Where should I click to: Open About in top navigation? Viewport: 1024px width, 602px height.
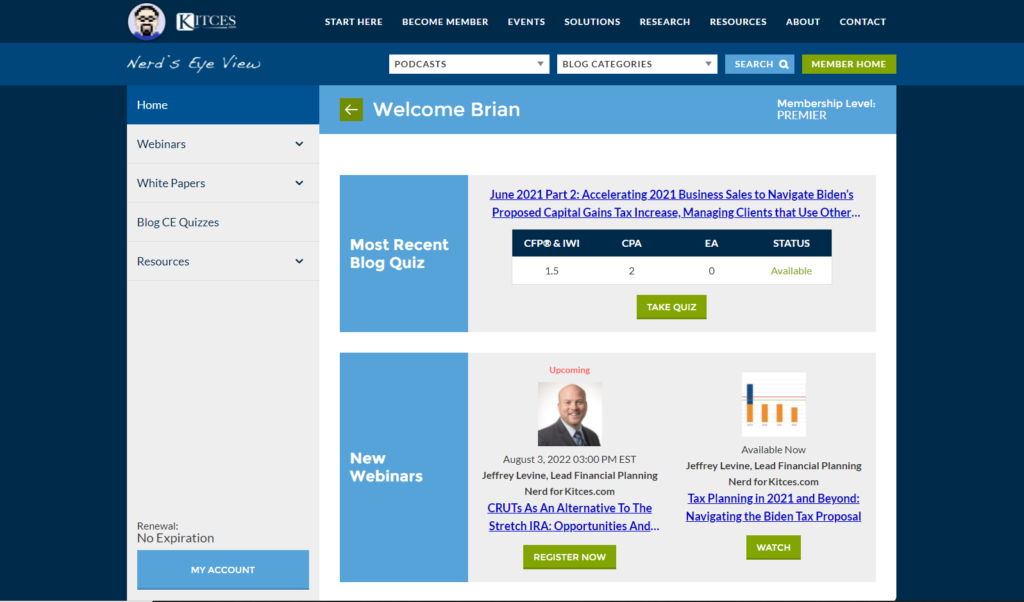(x=803, y=22)
